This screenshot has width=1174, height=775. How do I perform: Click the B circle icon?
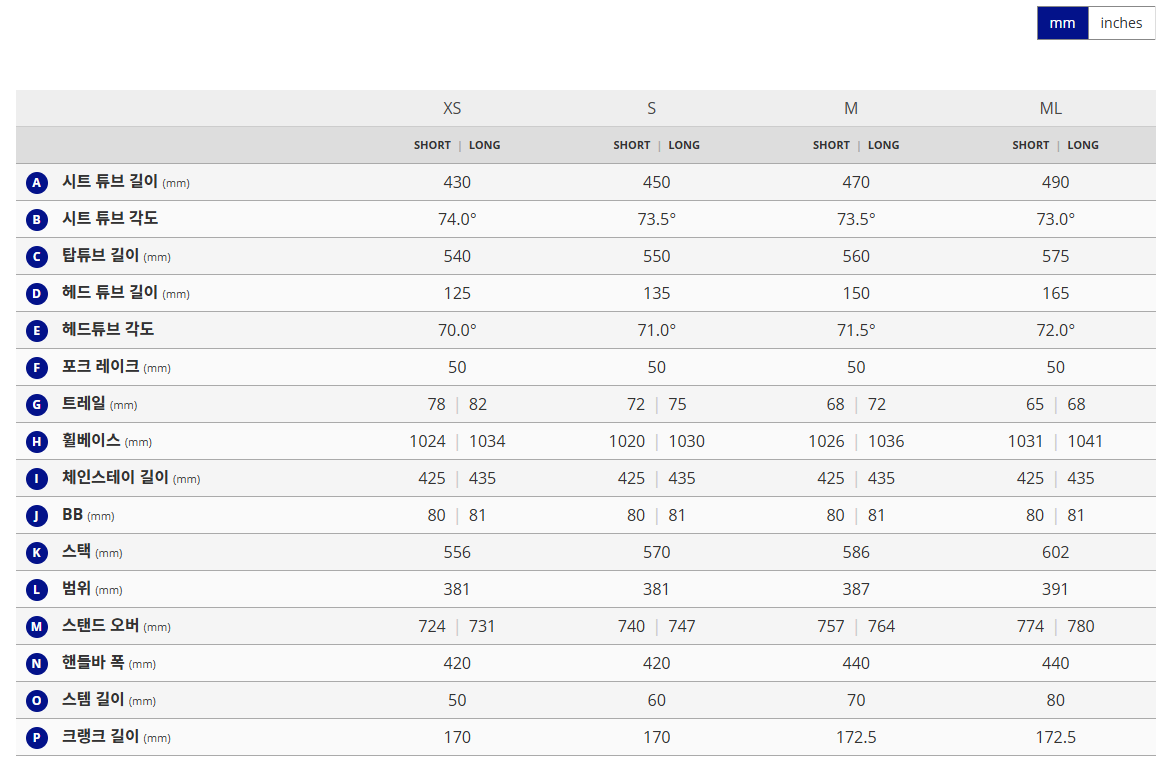[x=37, y=220]
